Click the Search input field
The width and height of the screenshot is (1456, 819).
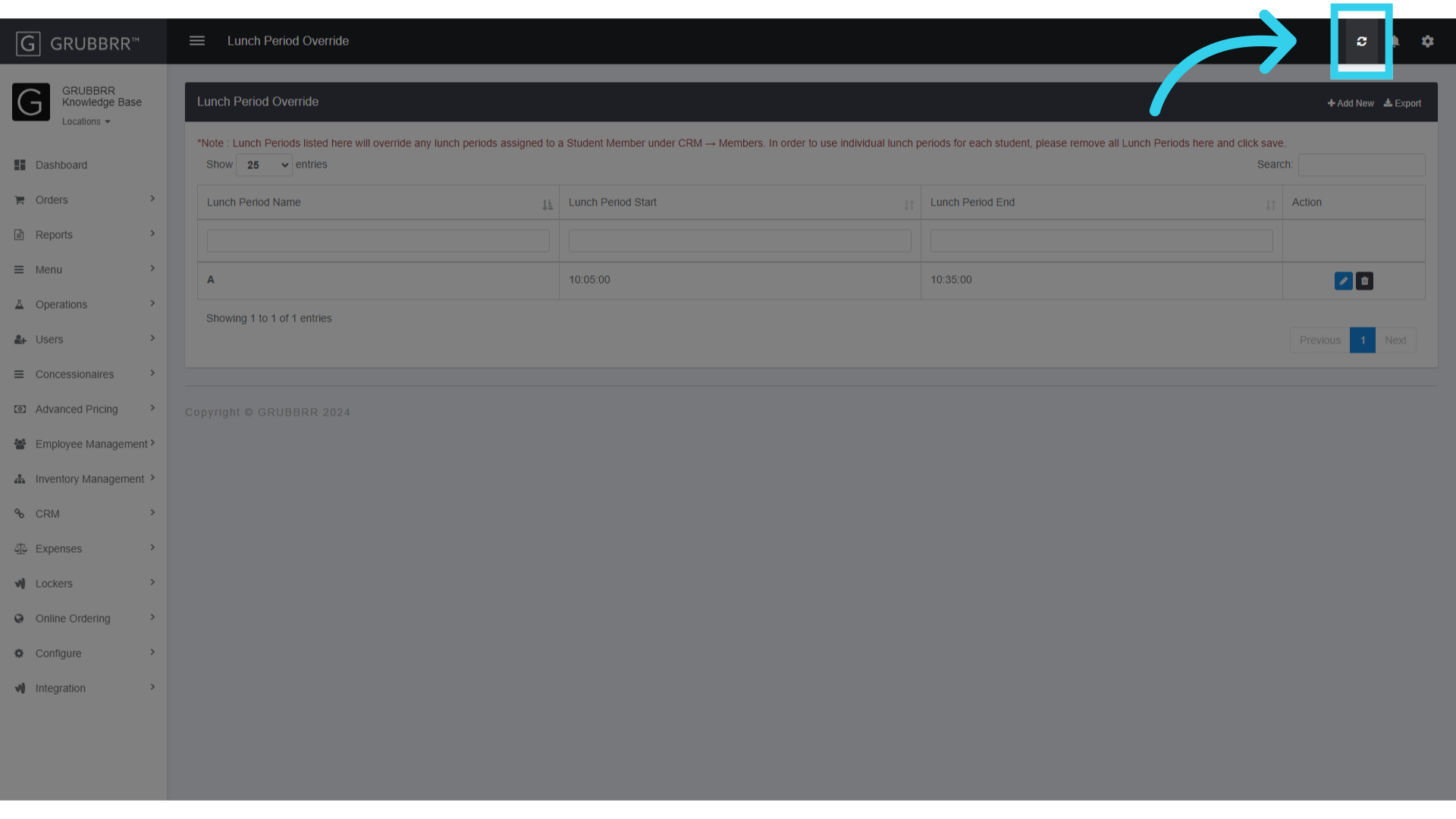coord(1361,165)
